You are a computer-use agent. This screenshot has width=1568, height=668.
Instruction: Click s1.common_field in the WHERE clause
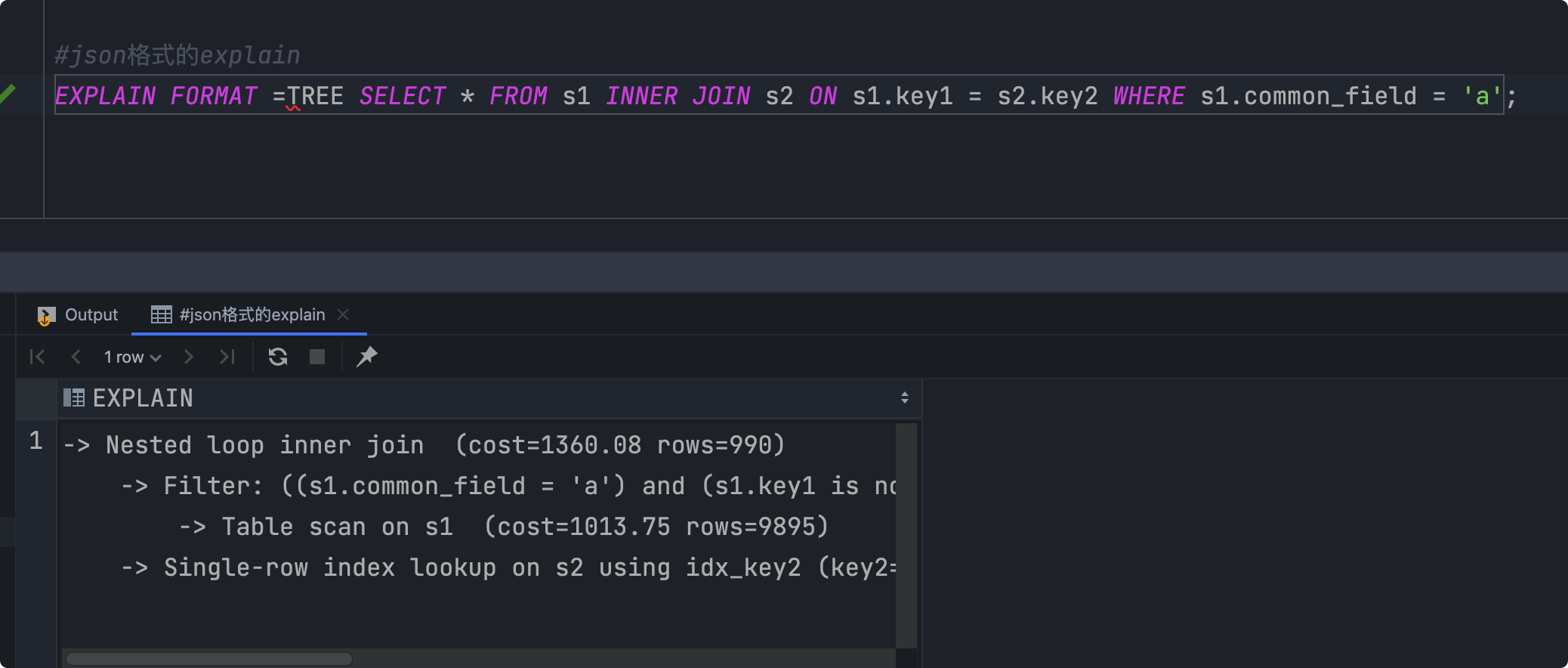point(1308,96)
